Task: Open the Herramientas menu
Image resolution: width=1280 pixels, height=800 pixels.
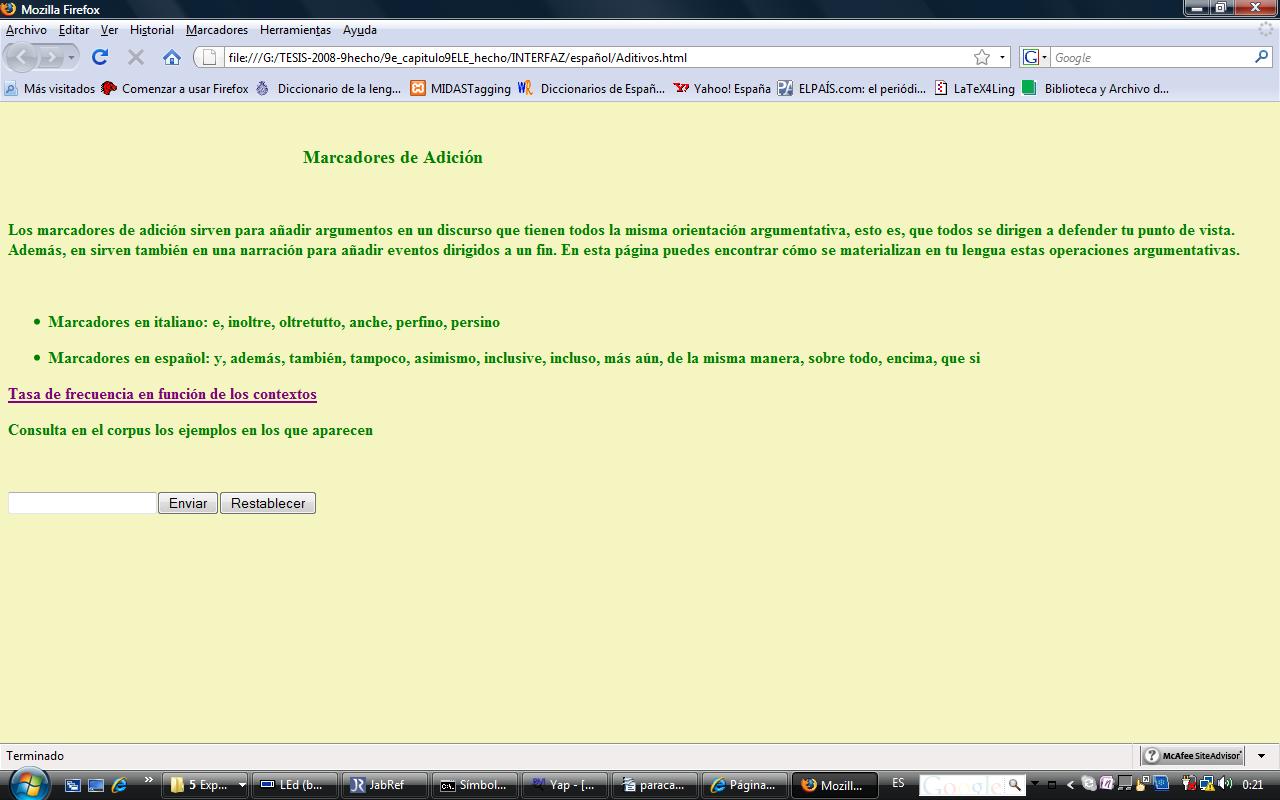Action: point(295,30)
